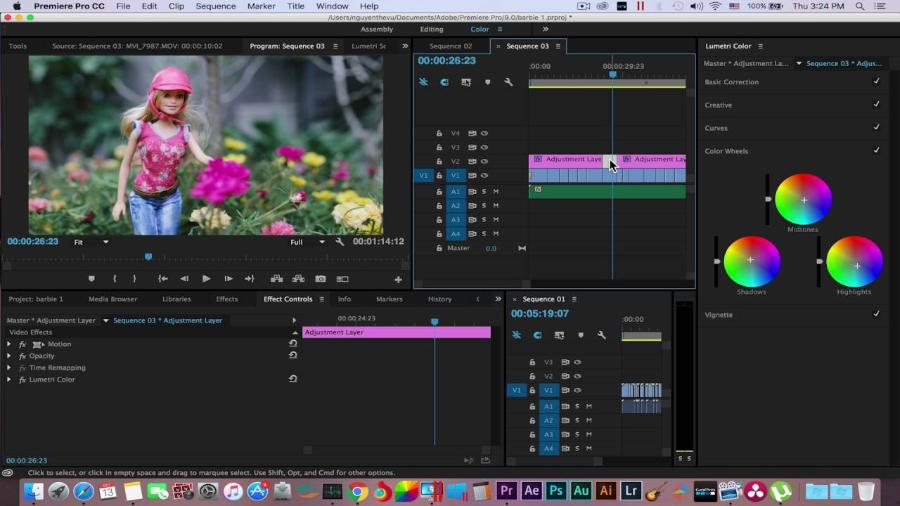This screenshot has width=900, height=506.
Task: Click Mark Out bracket button
Action: (134, 279)
